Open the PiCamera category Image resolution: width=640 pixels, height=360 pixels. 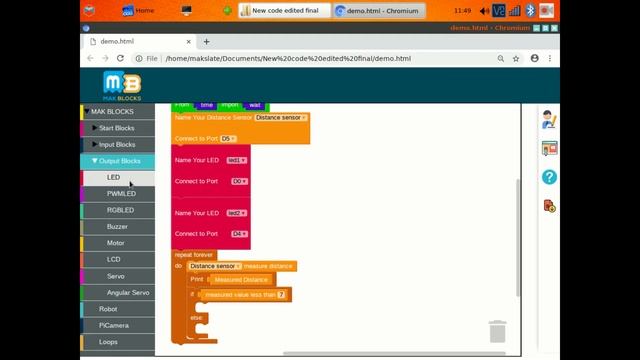click(118, 325)
